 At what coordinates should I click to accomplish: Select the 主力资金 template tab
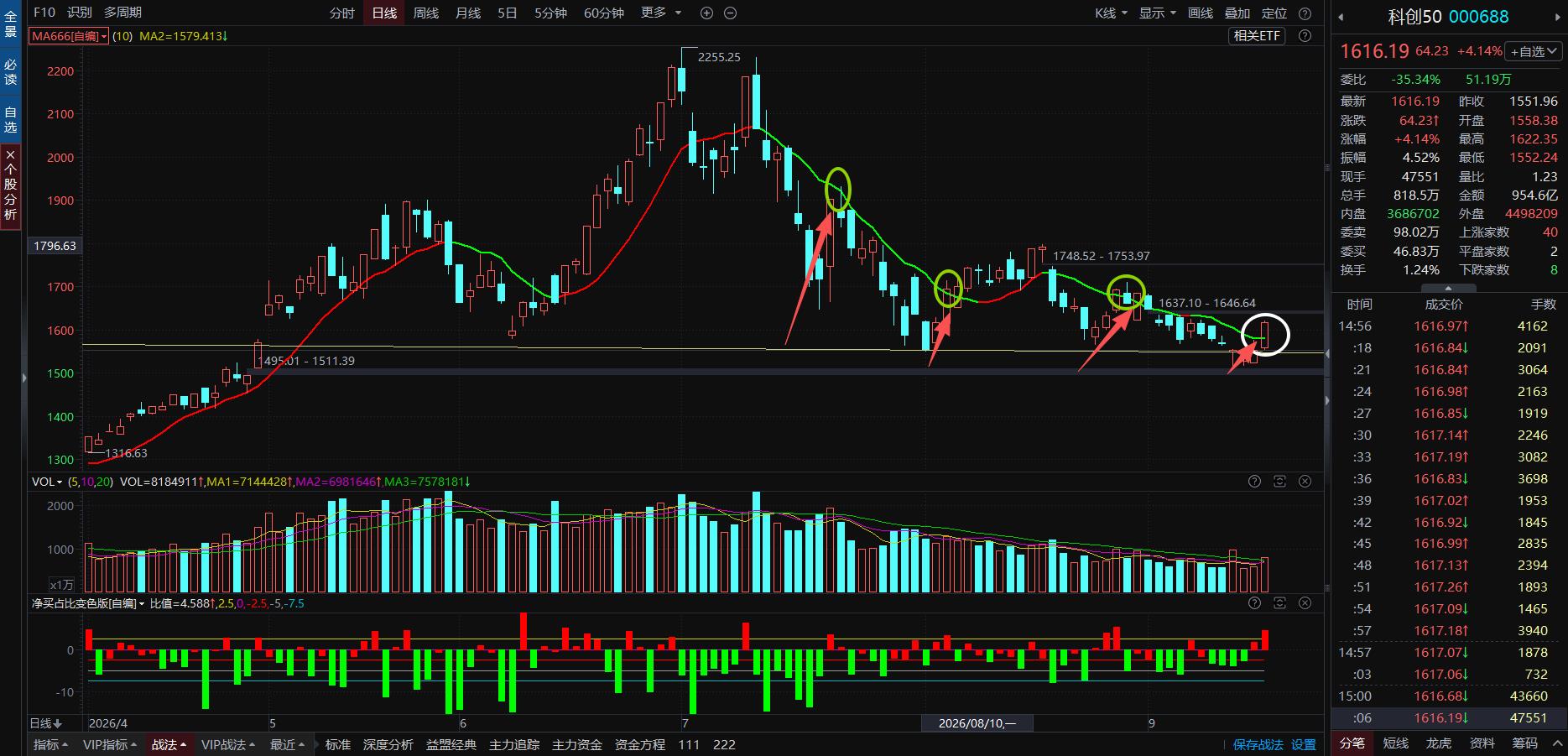(577, 745)
